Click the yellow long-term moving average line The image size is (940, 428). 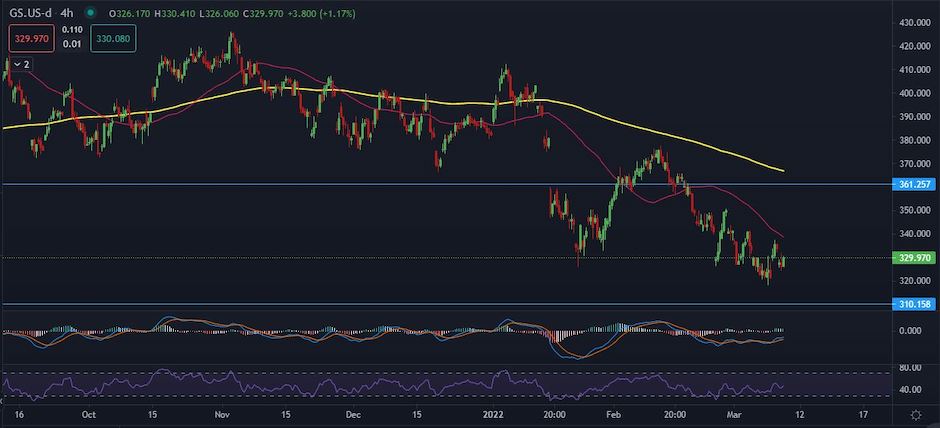[x=650, y=131]
